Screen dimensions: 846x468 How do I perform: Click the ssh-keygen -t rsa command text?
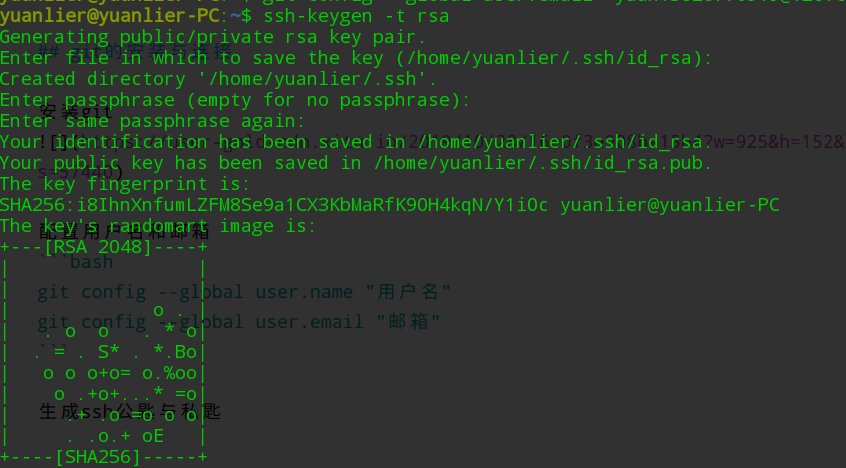[356, 16]
